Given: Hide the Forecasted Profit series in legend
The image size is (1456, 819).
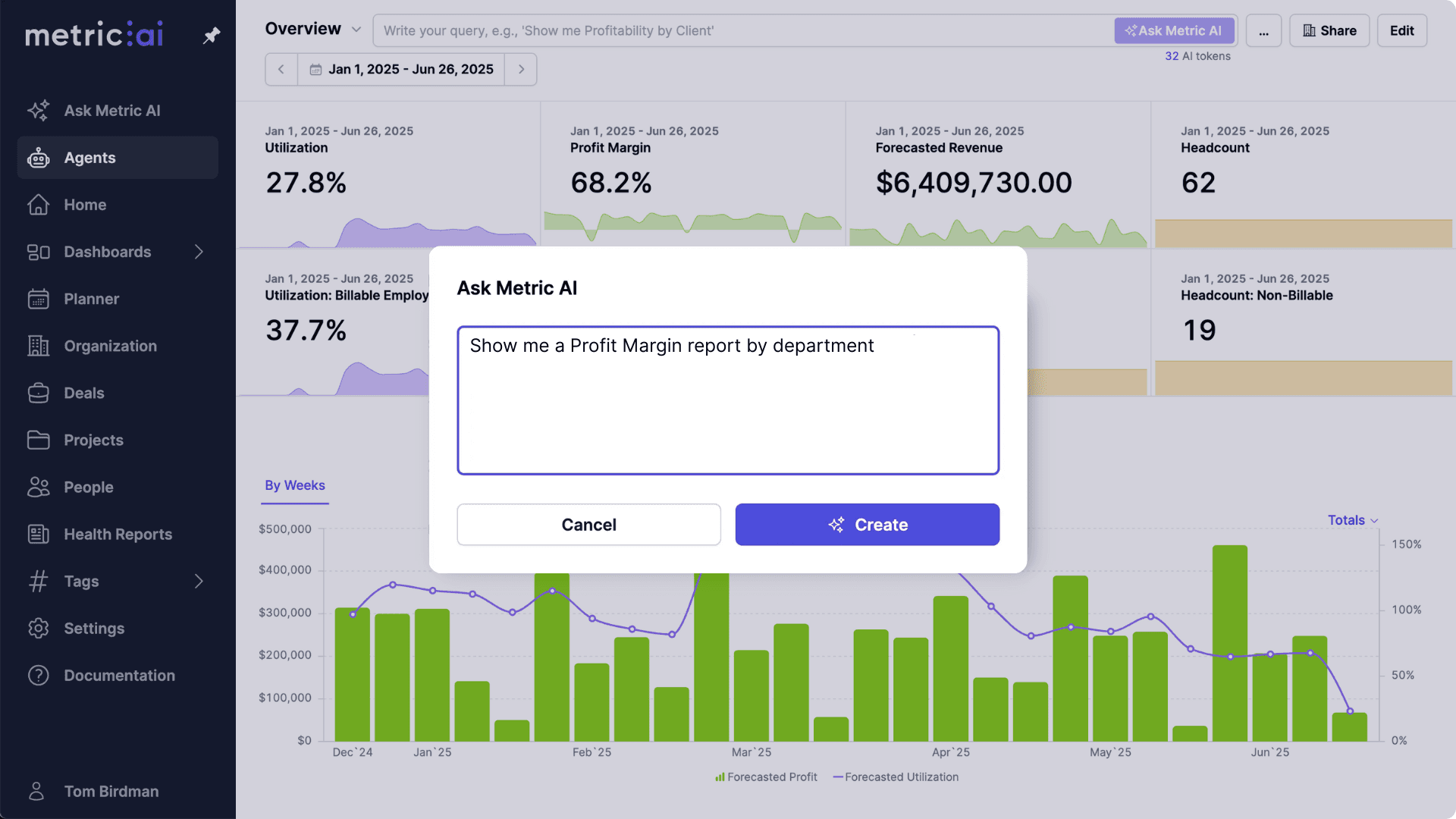Looking at the screenshot, I should click(x=766, y=777).
